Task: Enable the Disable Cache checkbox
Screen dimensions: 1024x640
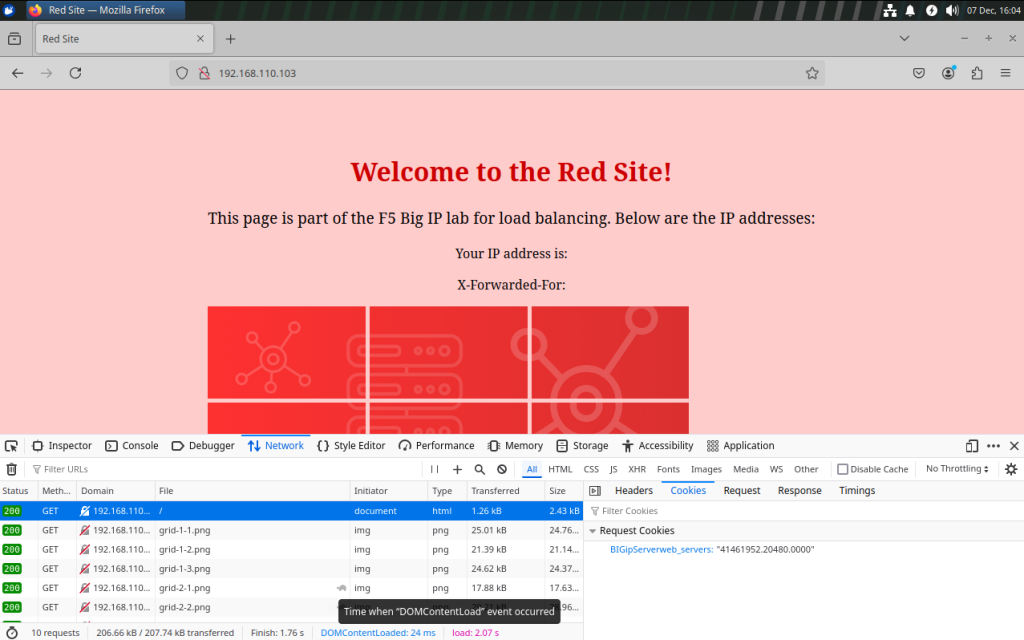Action: click(841, 468)
